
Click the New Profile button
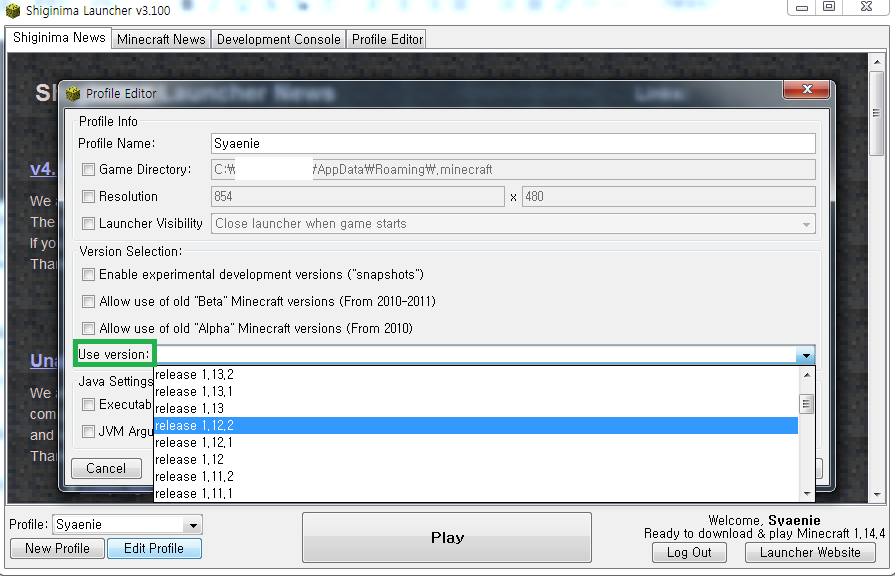tap(57, 549)
